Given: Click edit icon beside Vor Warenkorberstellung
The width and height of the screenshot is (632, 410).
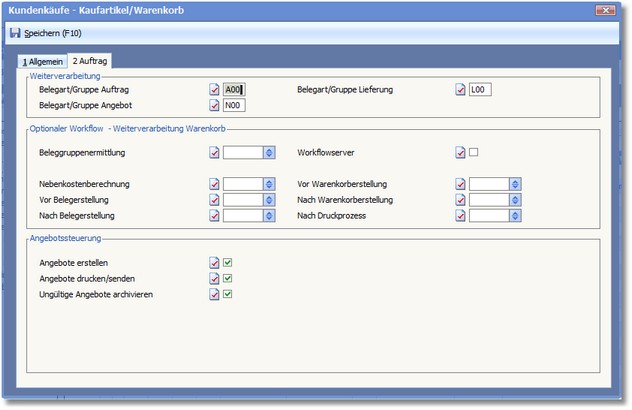Looking at the screenshot, I should click(460, 185).
